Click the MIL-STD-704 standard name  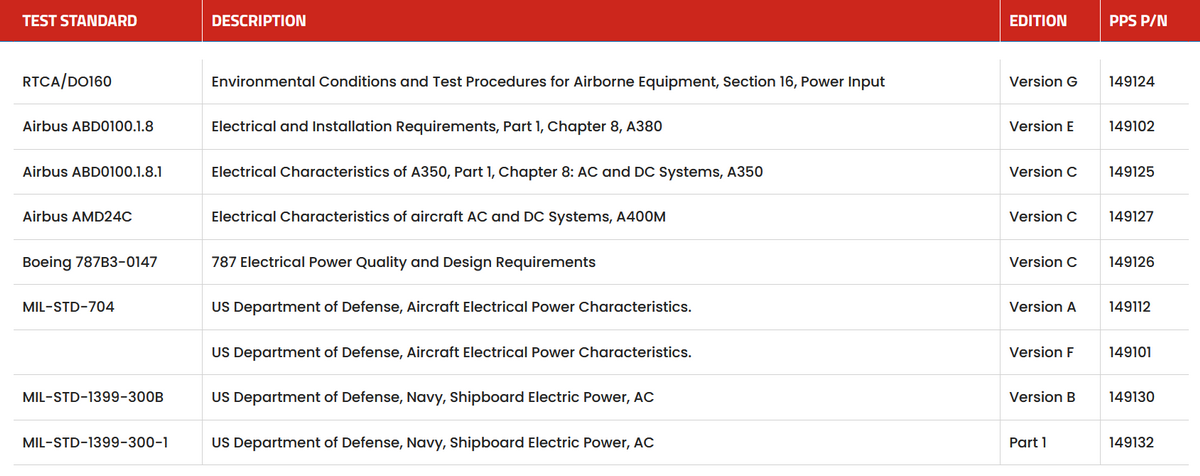coord(68,307)
